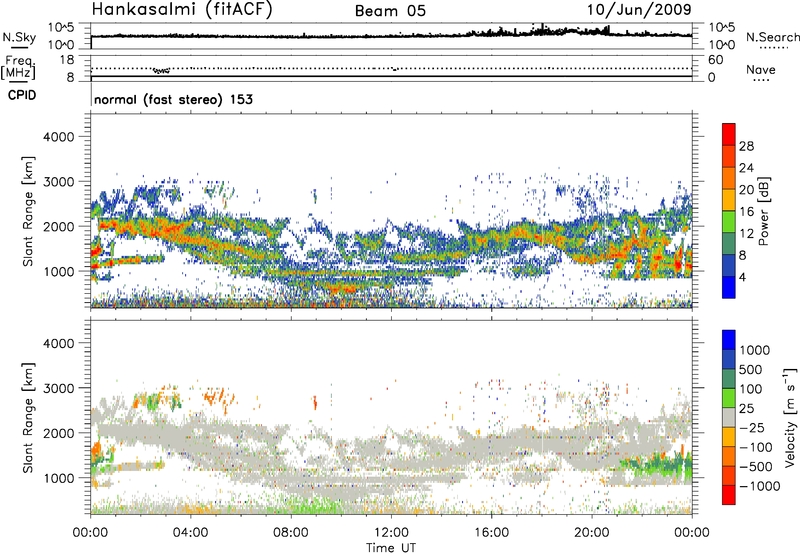The height and width of the screenshot is (554, 800).
Task: Click the '04:00' time tick label
Action: 190,533
